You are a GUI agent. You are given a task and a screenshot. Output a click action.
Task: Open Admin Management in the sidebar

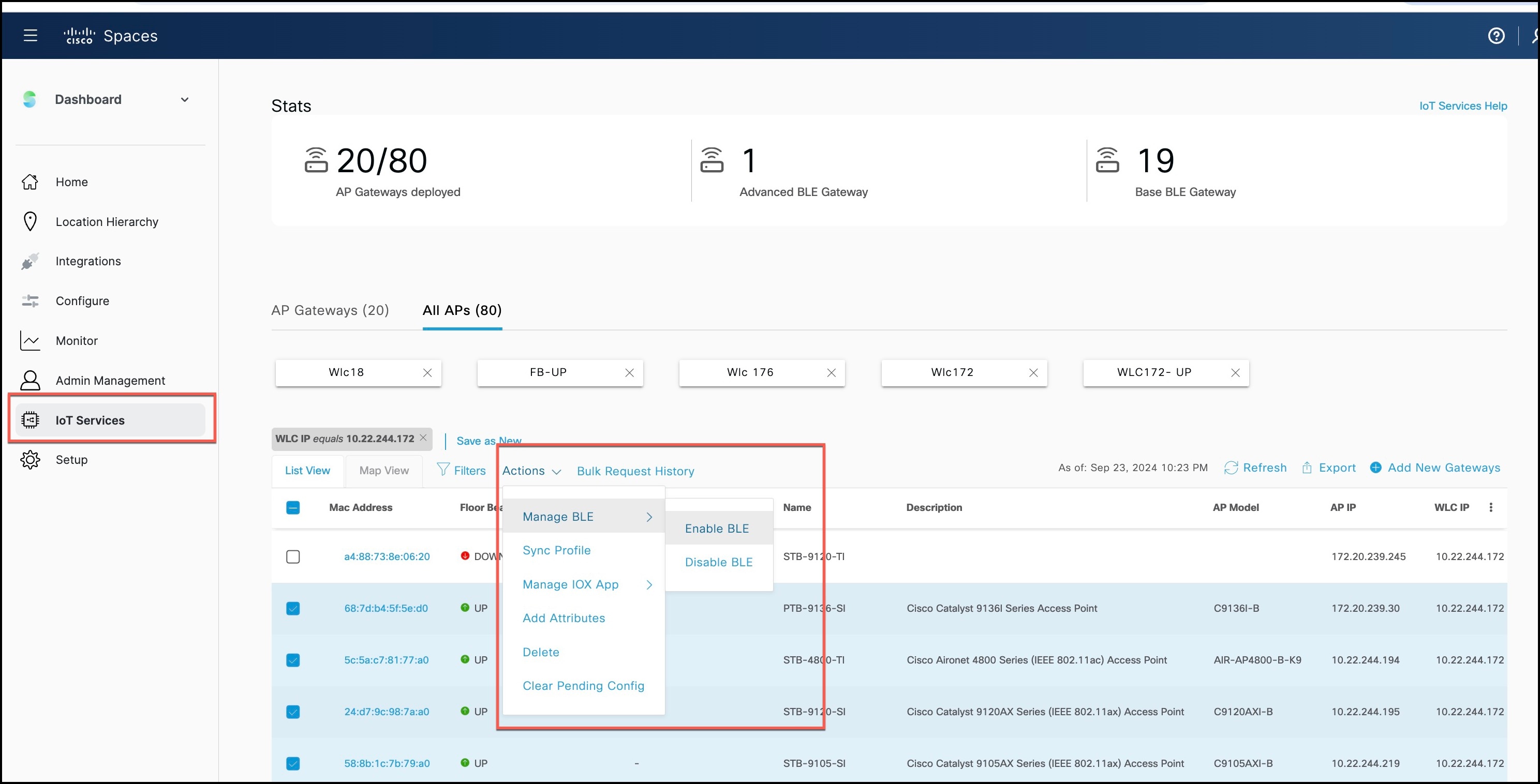pos(110,381)
